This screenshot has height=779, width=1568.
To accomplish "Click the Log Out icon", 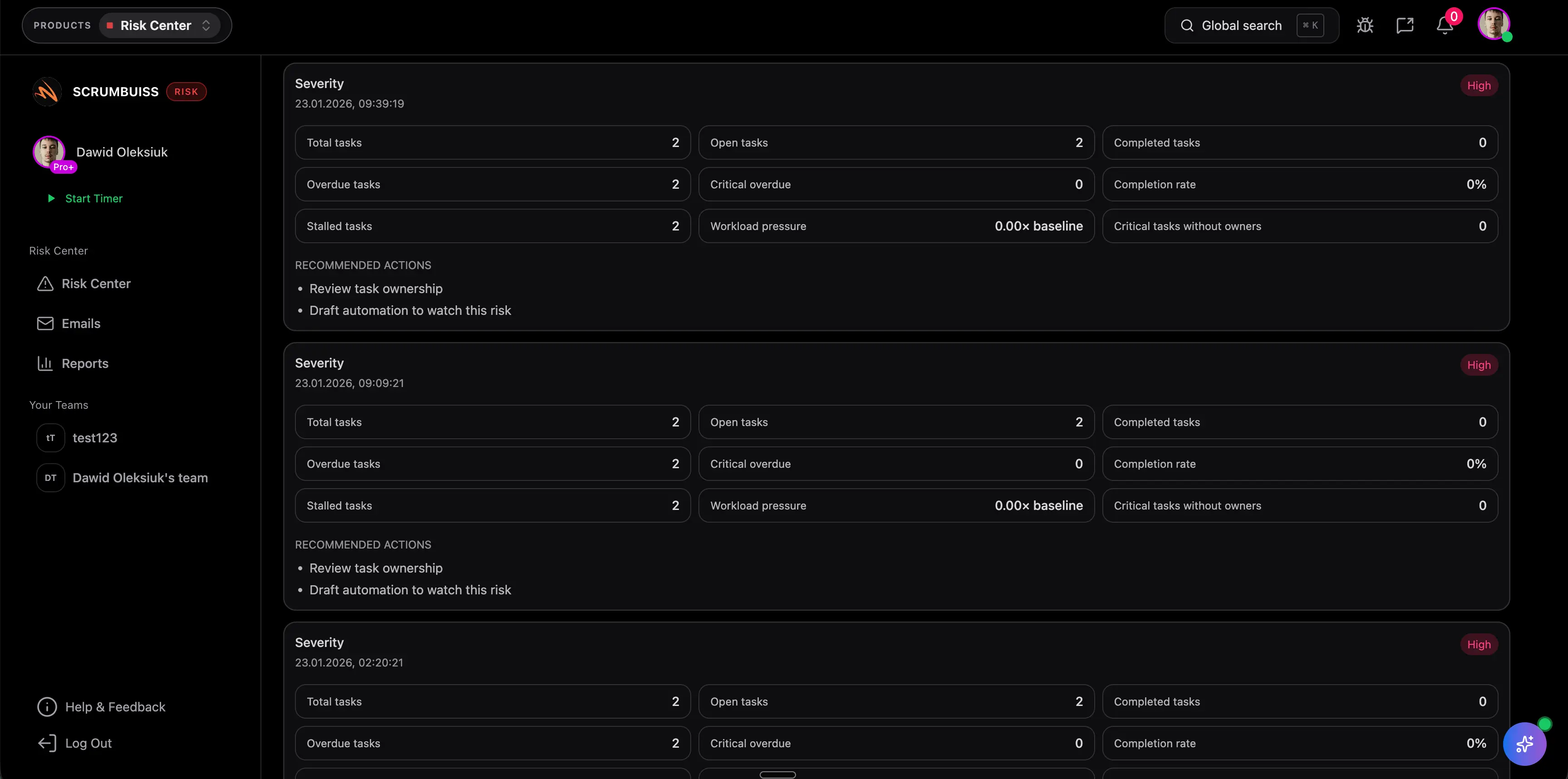I will pyautogui.click(x=47, y=743).
